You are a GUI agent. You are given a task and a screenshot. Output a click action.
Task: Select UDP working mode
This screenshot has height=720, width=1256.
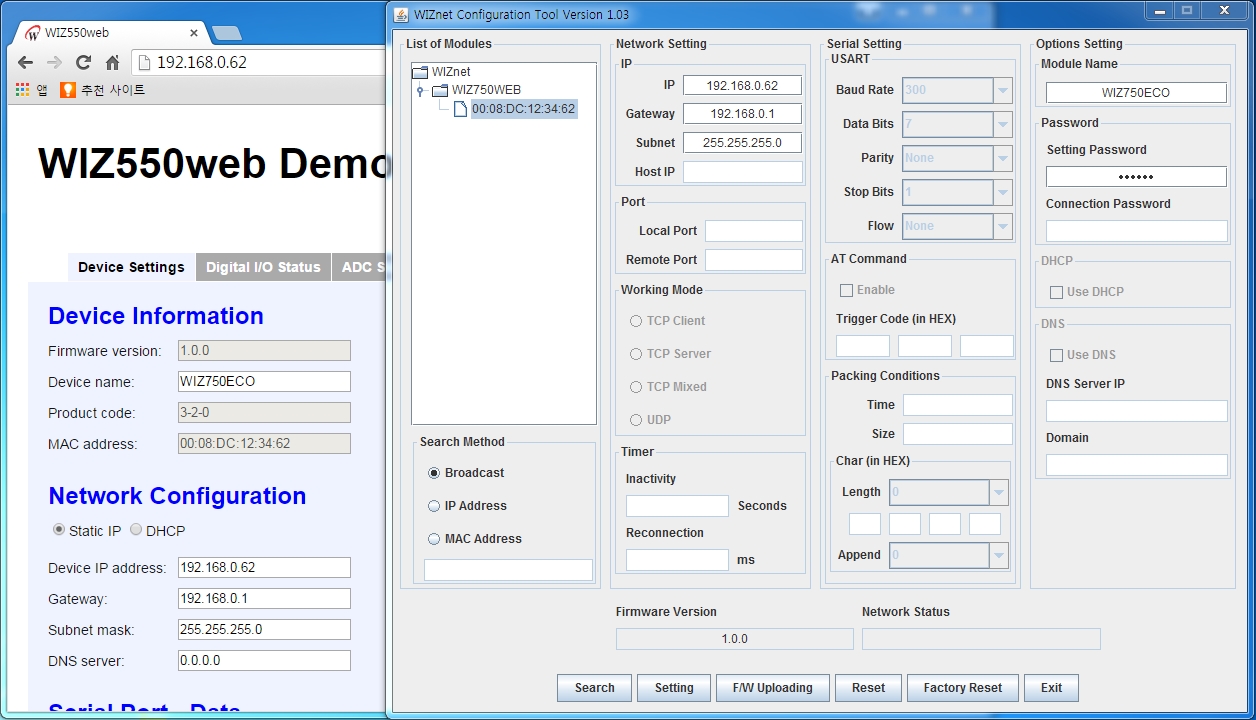click(x=636, y=420)
